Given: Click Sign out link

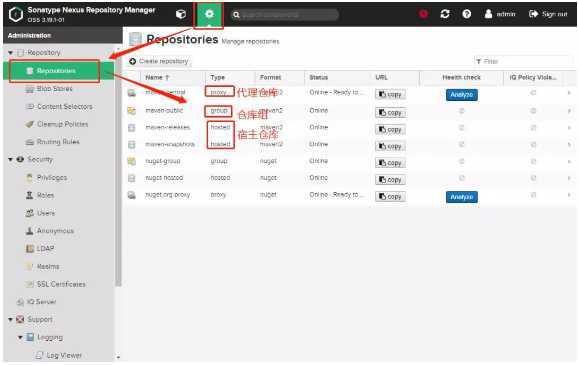Looking at the screenshot, I should [x=548, y=14].
